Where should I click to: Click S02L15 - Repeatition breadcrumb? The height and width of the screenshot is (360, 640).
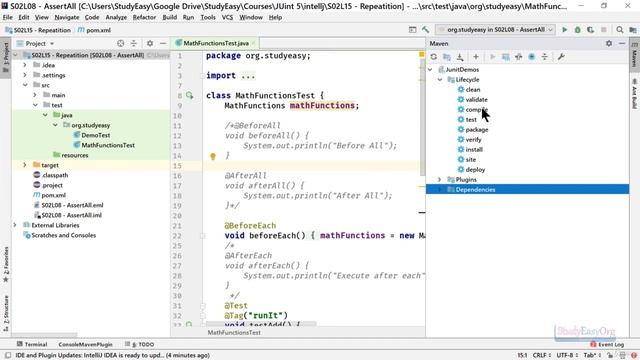(x=38, y=30)
